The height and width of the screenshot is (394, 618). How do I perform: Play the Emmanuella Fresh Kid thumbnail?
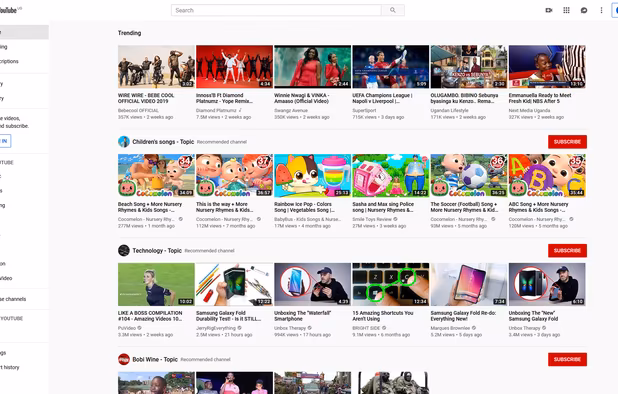pyautogui.click(x=547, y=67)
